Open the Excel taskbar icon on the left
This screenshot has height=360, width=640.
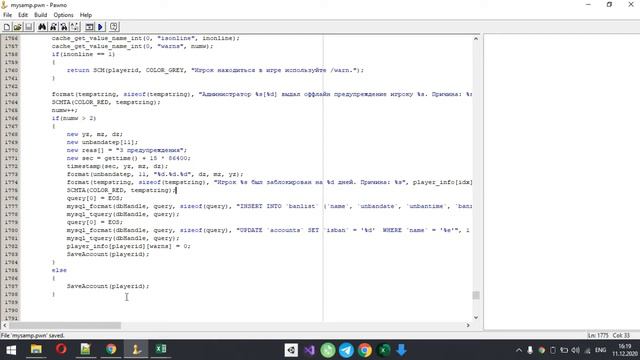tap(161, 350)
